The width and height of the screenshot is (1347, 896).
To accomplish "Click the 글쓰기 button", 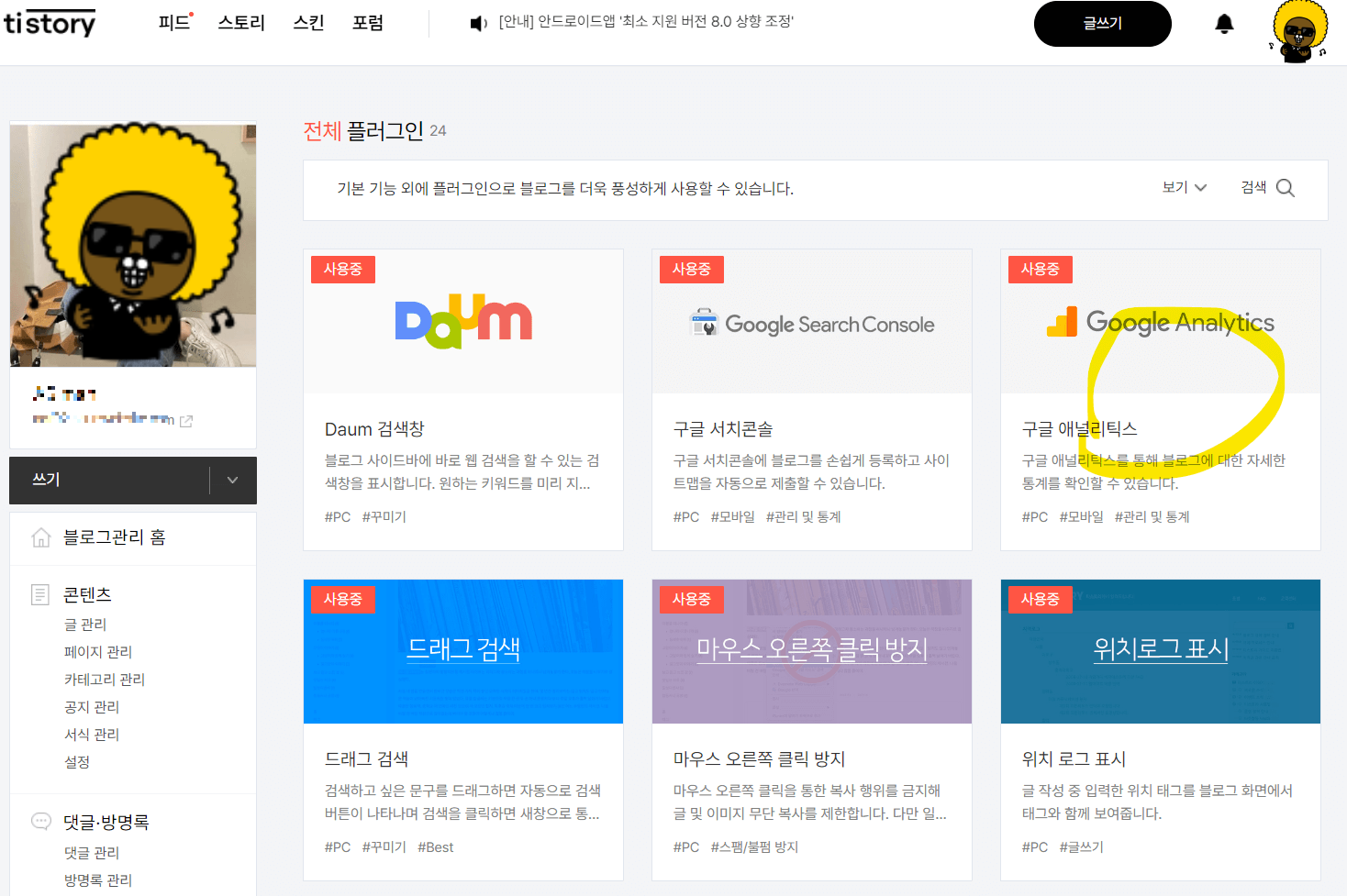I will click(x=1103, y=24).
